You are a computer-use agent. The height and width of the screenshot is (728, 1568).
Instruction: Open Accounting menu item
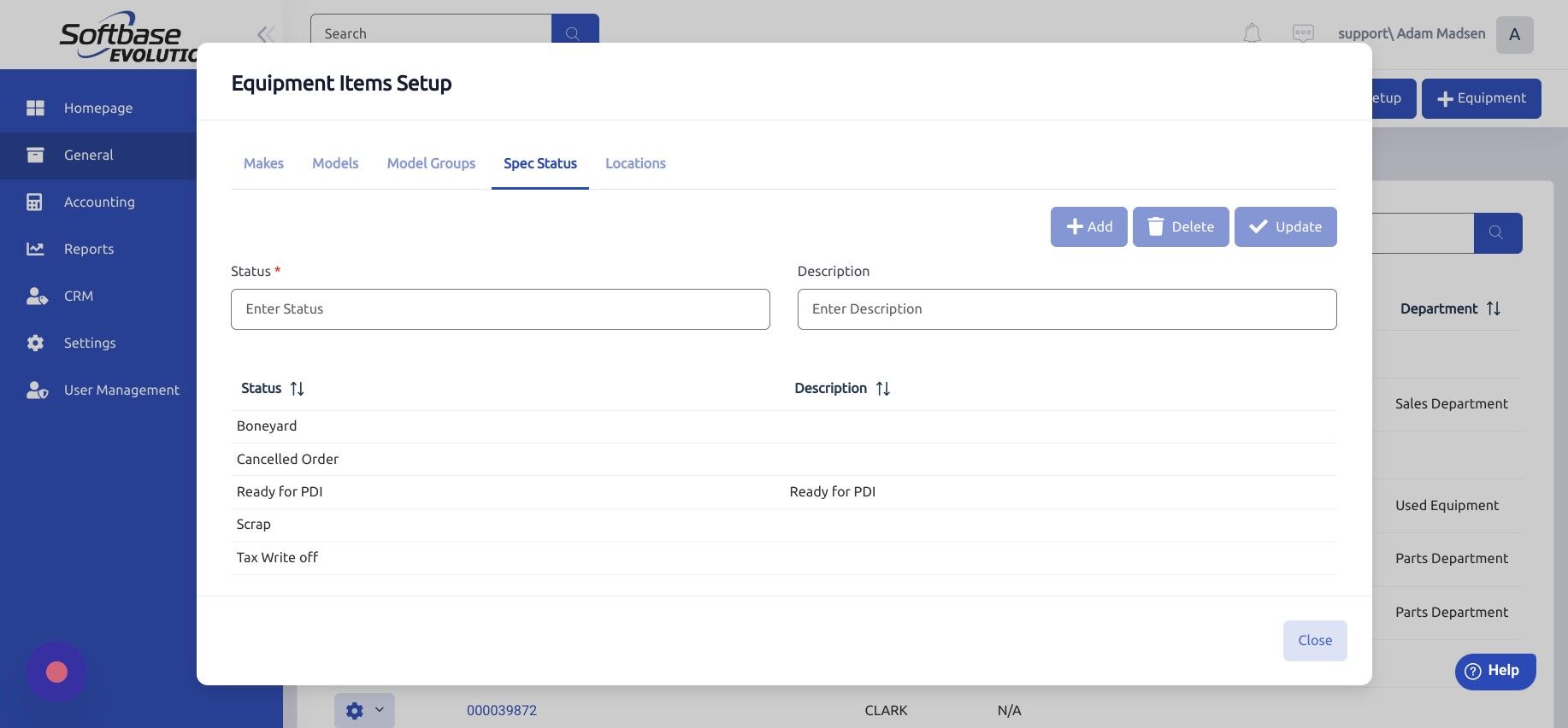click(x=98, y=202)
